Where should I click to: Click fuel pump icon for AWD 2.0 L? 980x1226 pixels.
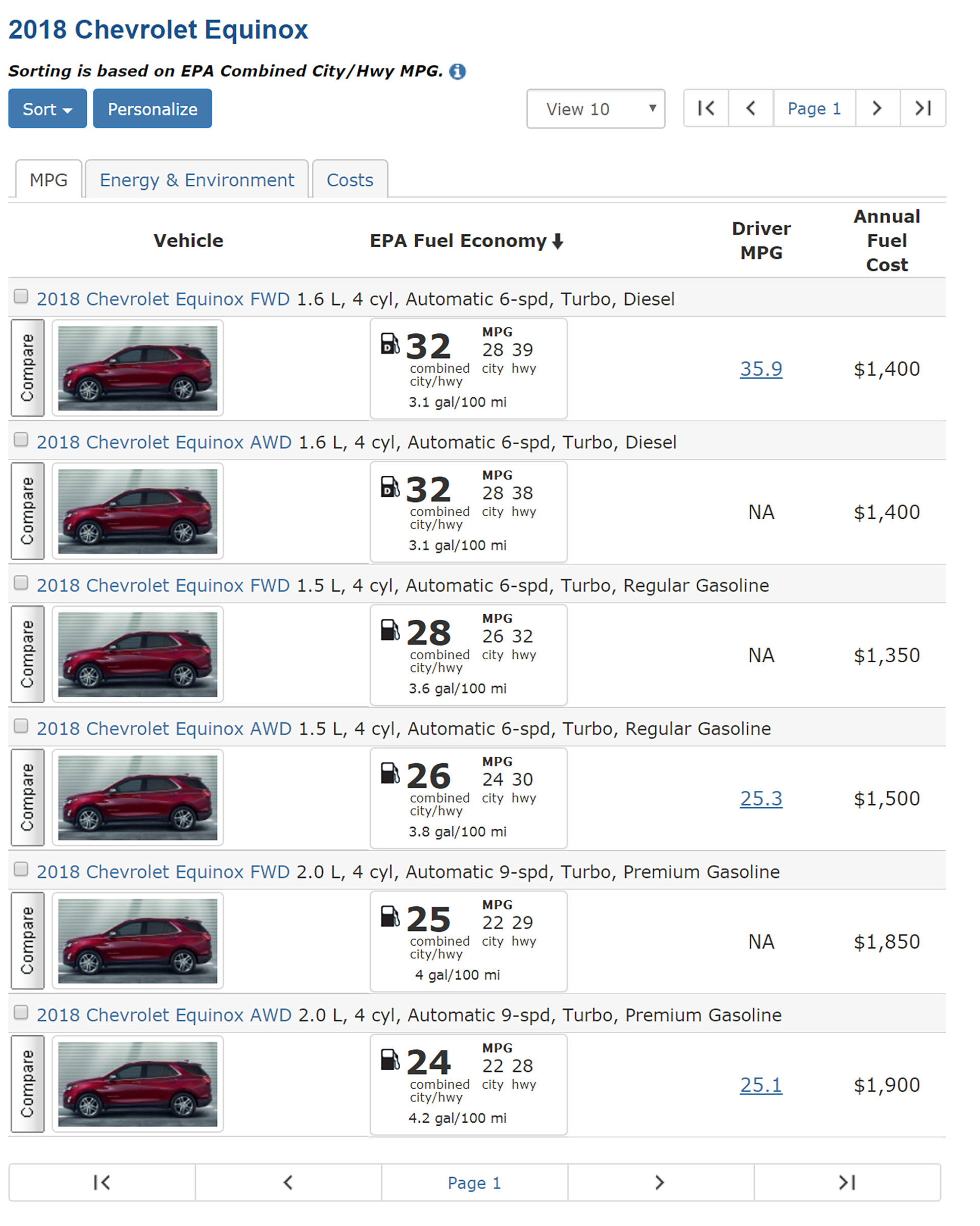[x=390, y=1060]
